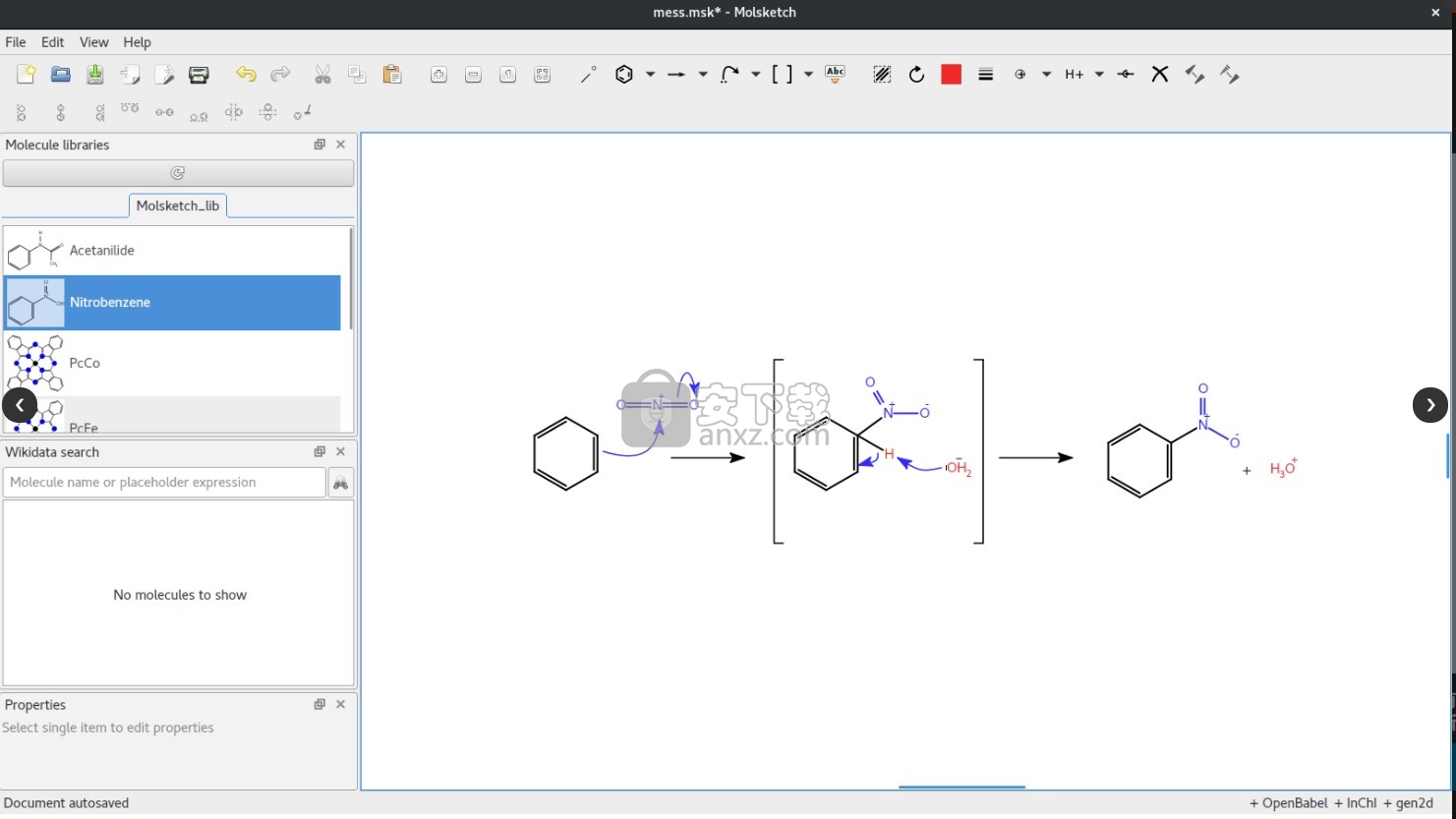Float the Wikidata search panel
Viewport: 1456px width, 819px height.
point(320,452)
